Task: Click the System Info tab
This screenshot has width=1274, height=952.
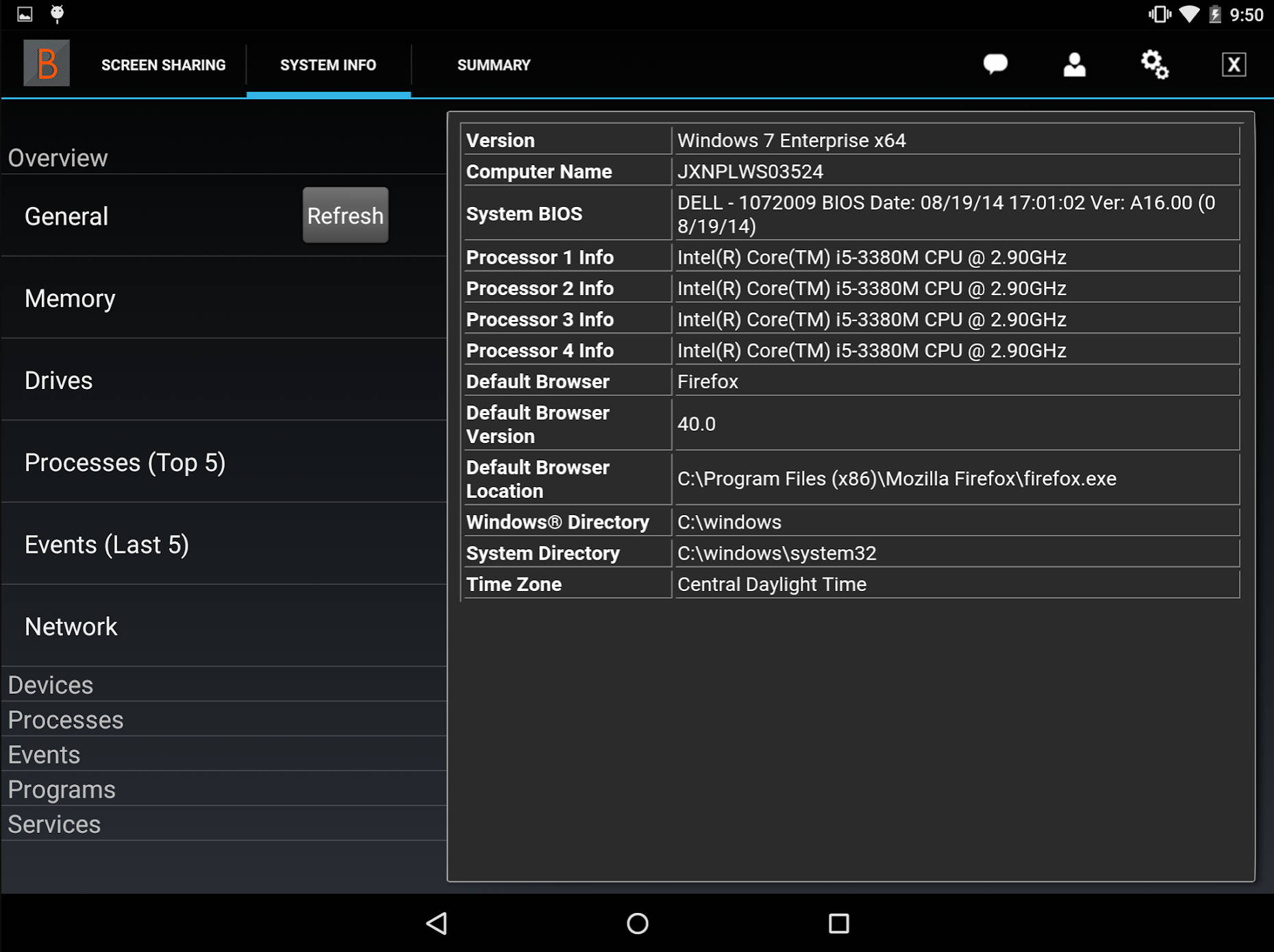Action: [x=328, y=65]
